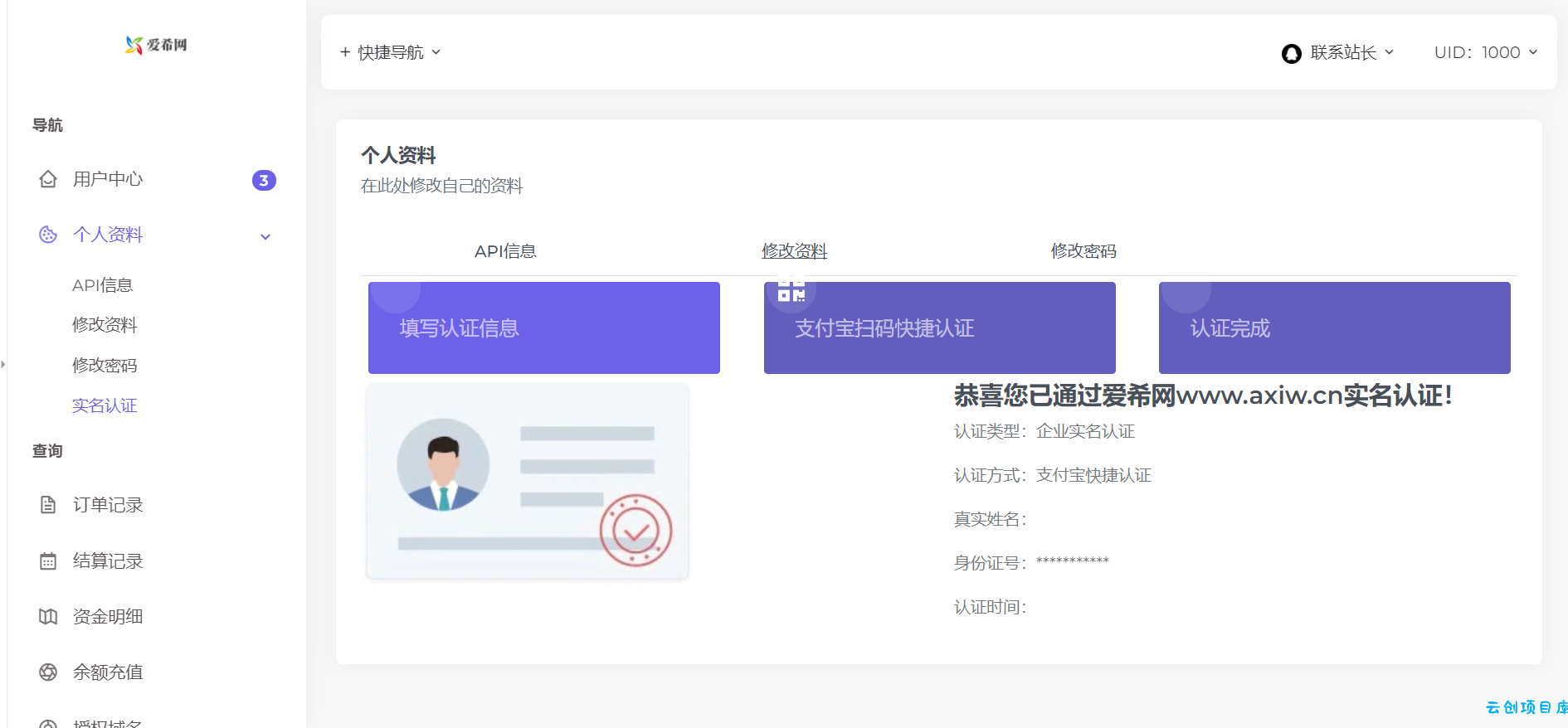Switch to the 修改密码 tab

tap(1083, 251)
